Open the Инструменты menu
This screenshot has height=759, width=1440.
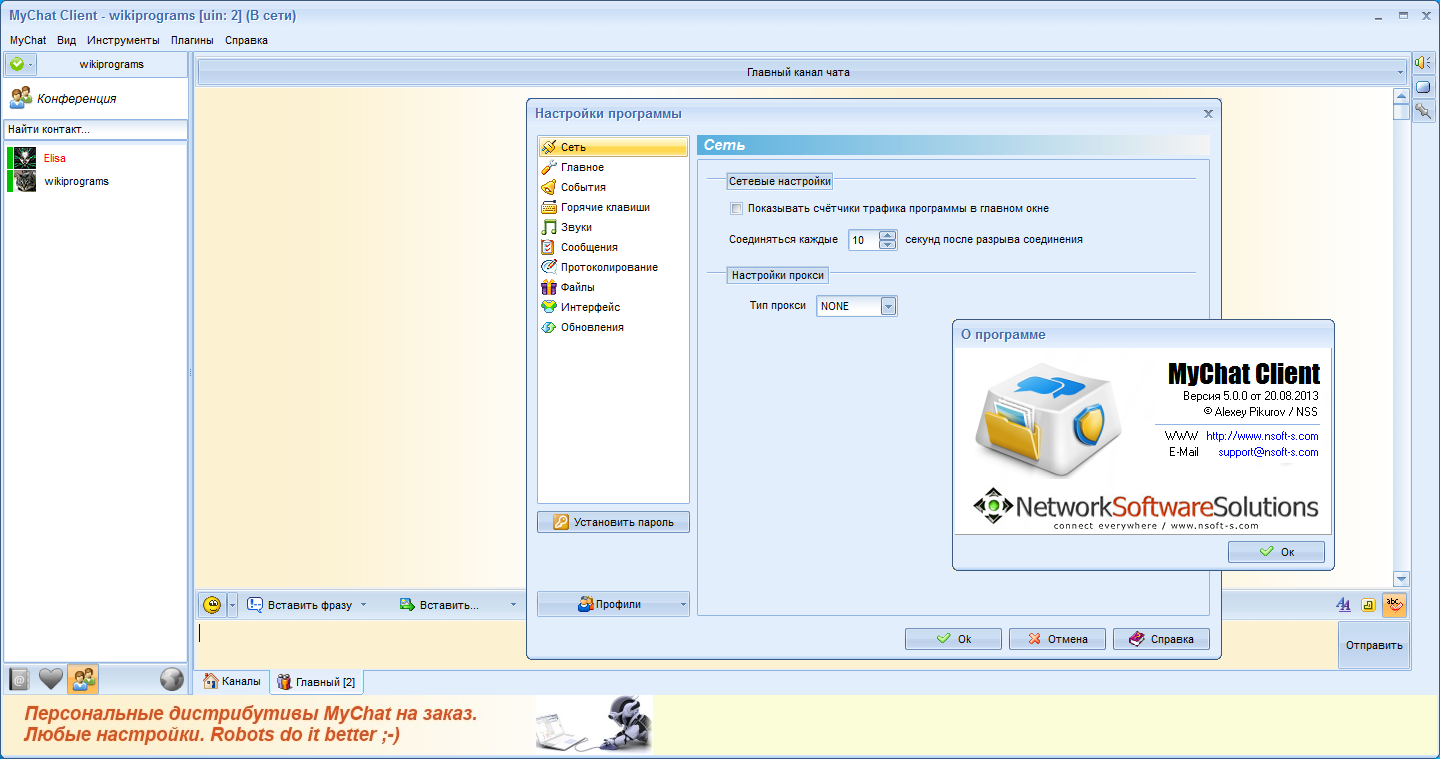[123, 40]
